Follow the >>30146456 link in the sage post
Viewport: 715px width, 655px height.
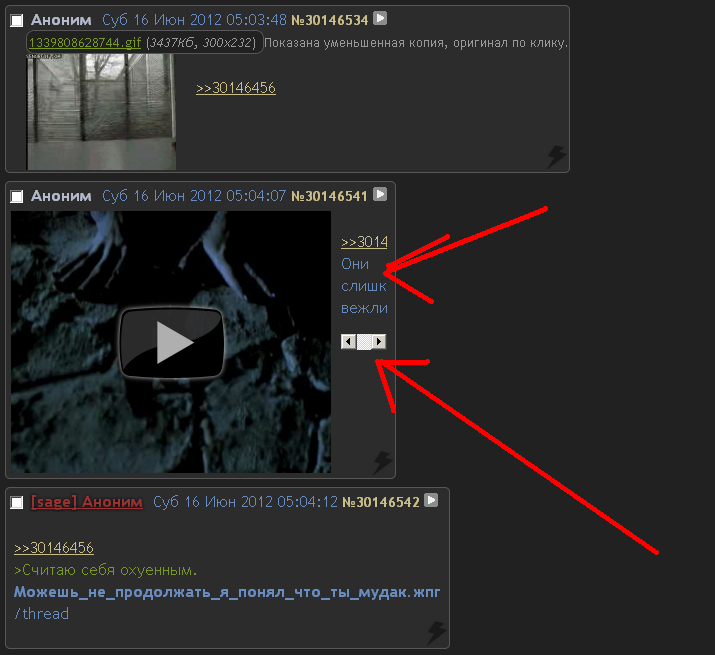click(54, 548)
